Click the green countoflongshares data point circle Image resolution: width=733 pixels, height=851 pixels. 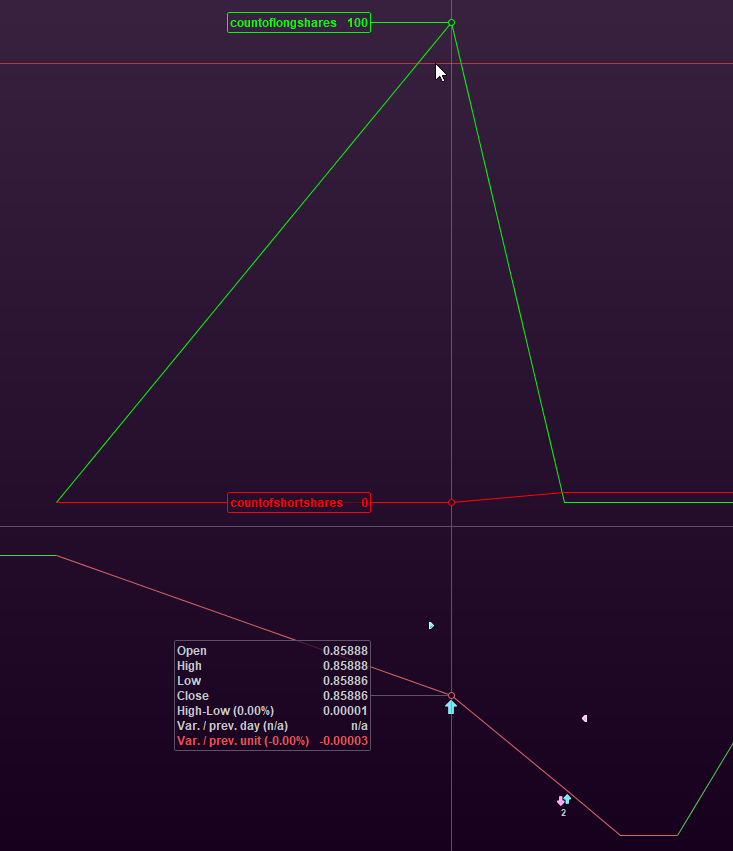[451, 23]
